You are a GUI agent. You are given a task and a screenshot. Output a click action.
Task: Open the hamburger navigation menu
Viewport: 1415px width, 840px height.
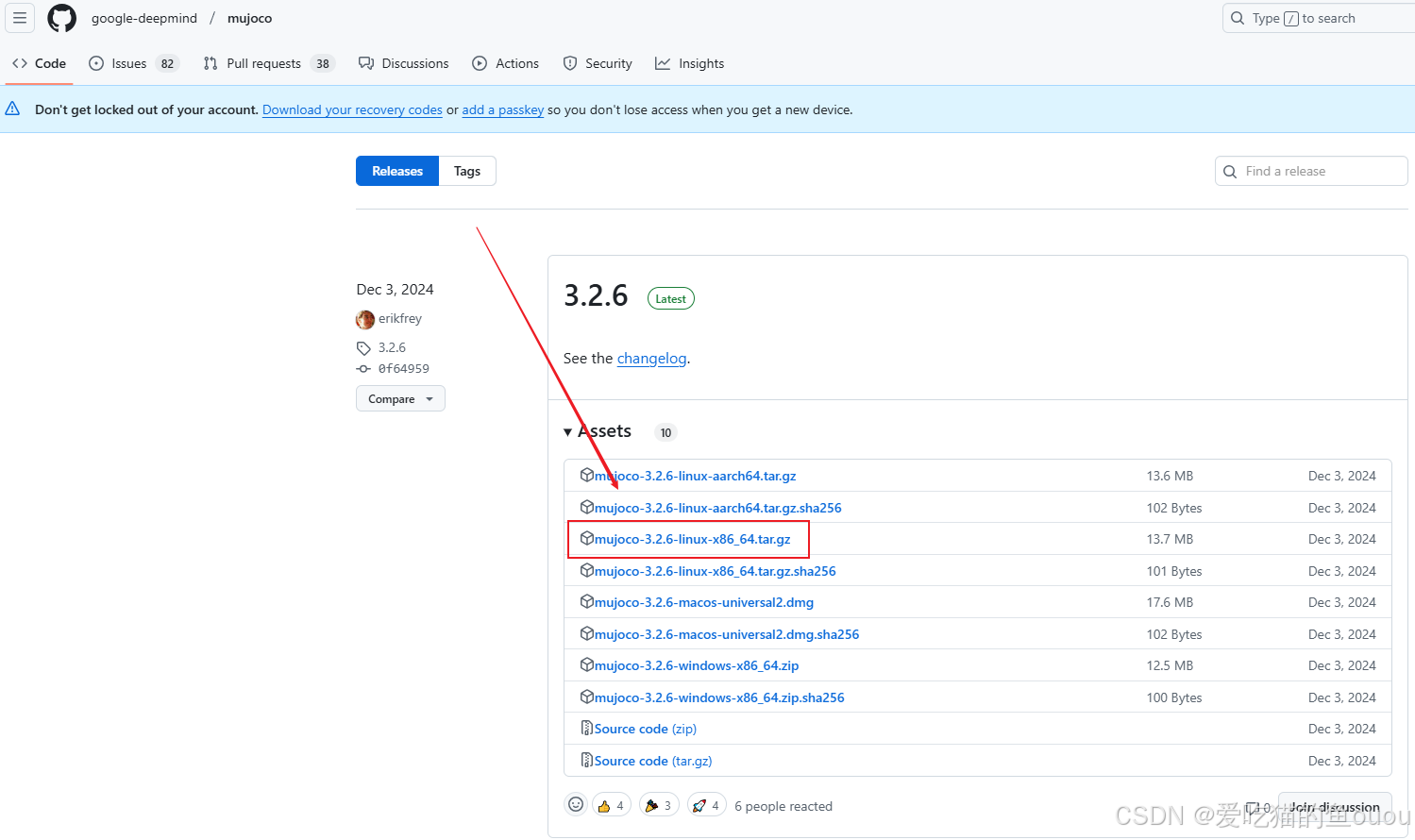(x=20, y=18)
